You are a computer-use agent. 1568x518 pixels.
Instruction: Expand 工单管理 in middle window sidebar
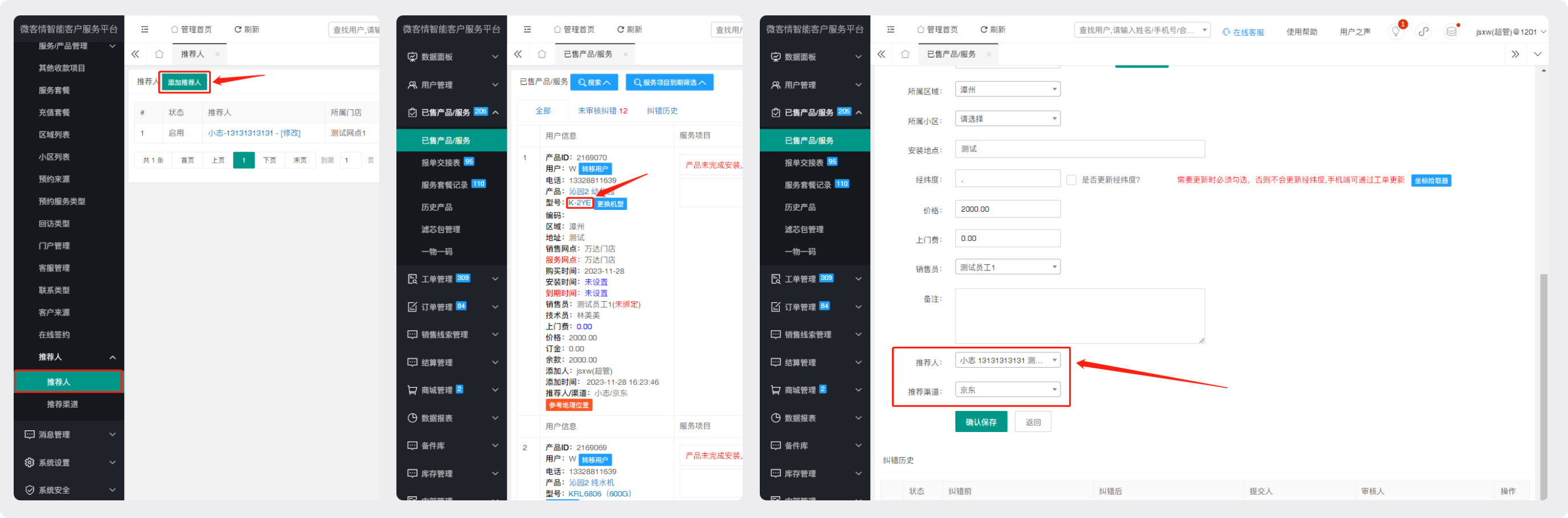[452, 279]
